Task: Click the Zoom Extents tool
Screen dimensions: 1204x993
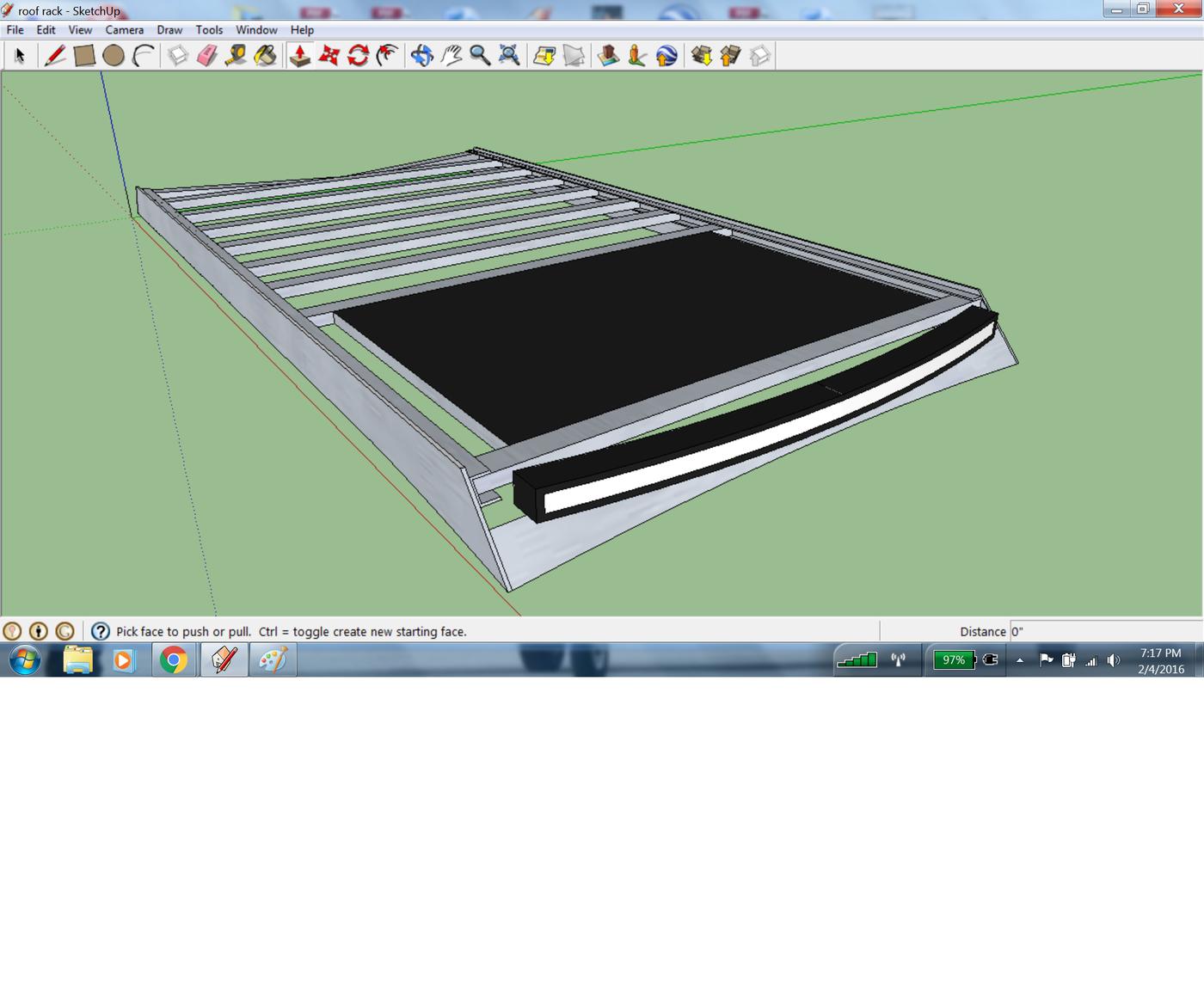Action: [509, 56]
